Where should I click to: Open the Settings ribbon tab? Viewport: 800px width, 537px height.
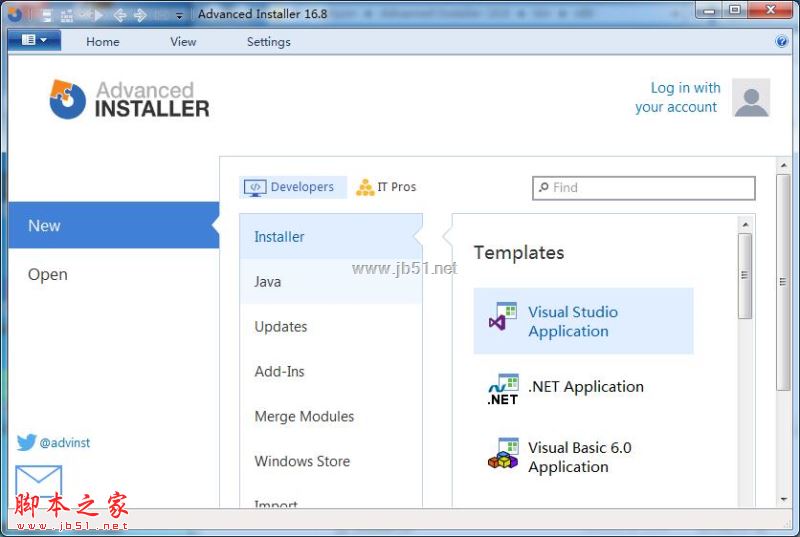268,42
